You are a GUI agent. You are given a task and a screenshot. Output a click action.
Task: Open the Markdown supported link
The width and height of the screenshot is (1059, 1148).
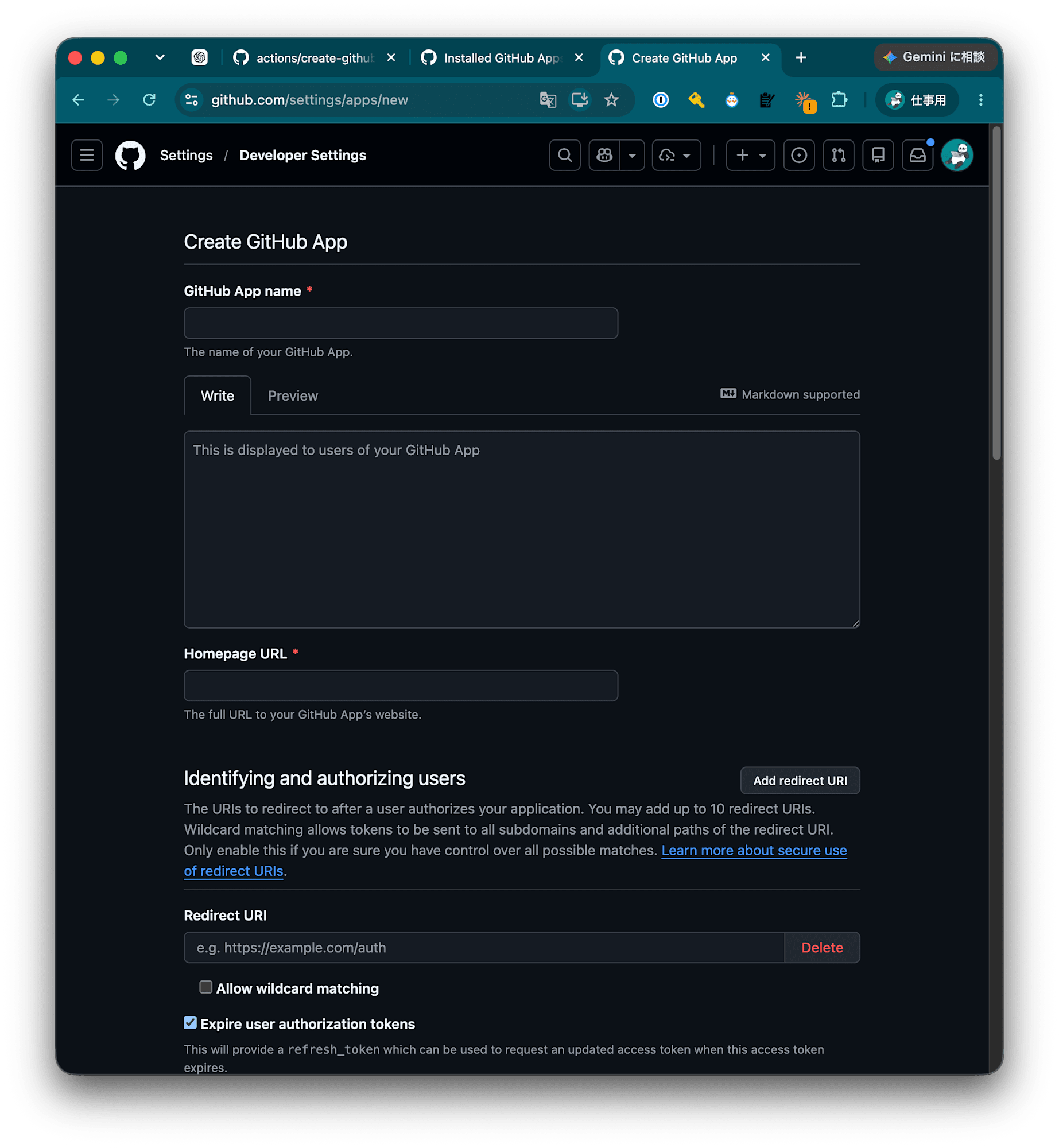coord(789,394)
